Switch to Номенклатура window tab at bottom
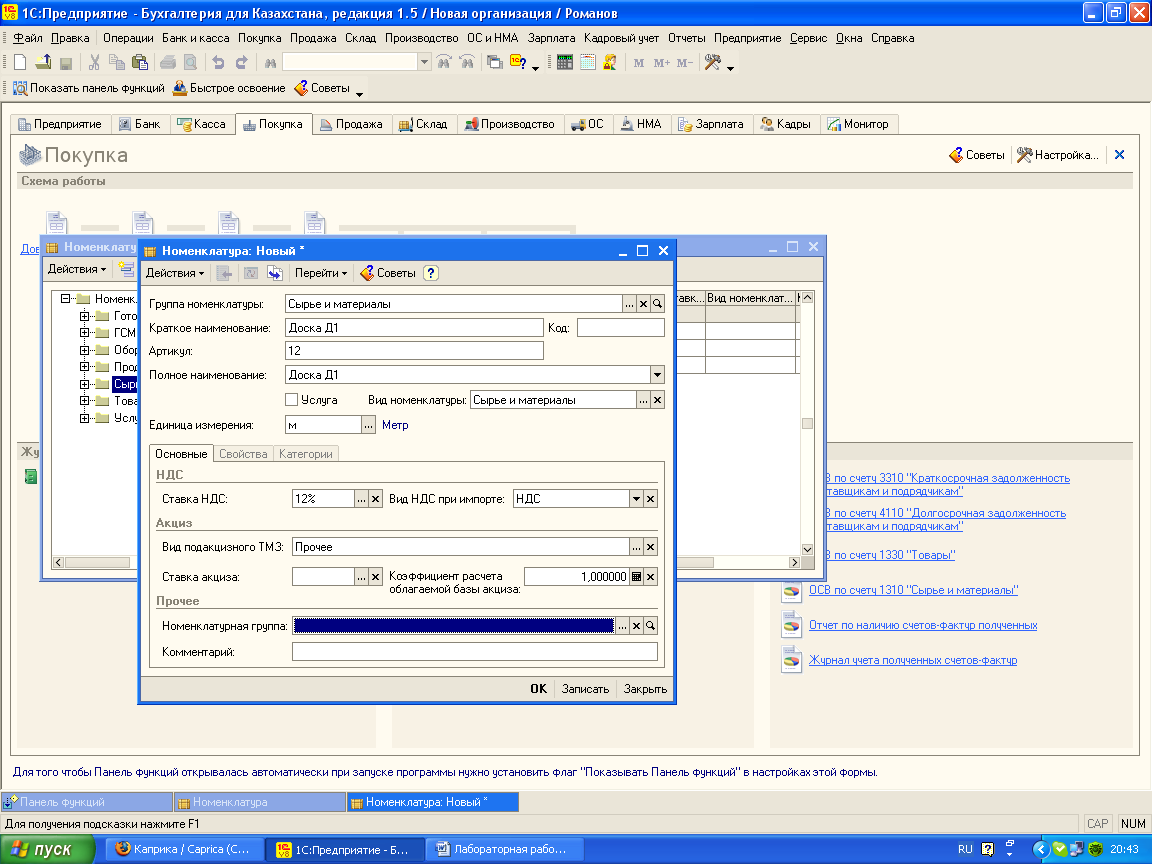Image resolution: width=1152 pixels, height=864 pixels. click(x=260, y=802)
